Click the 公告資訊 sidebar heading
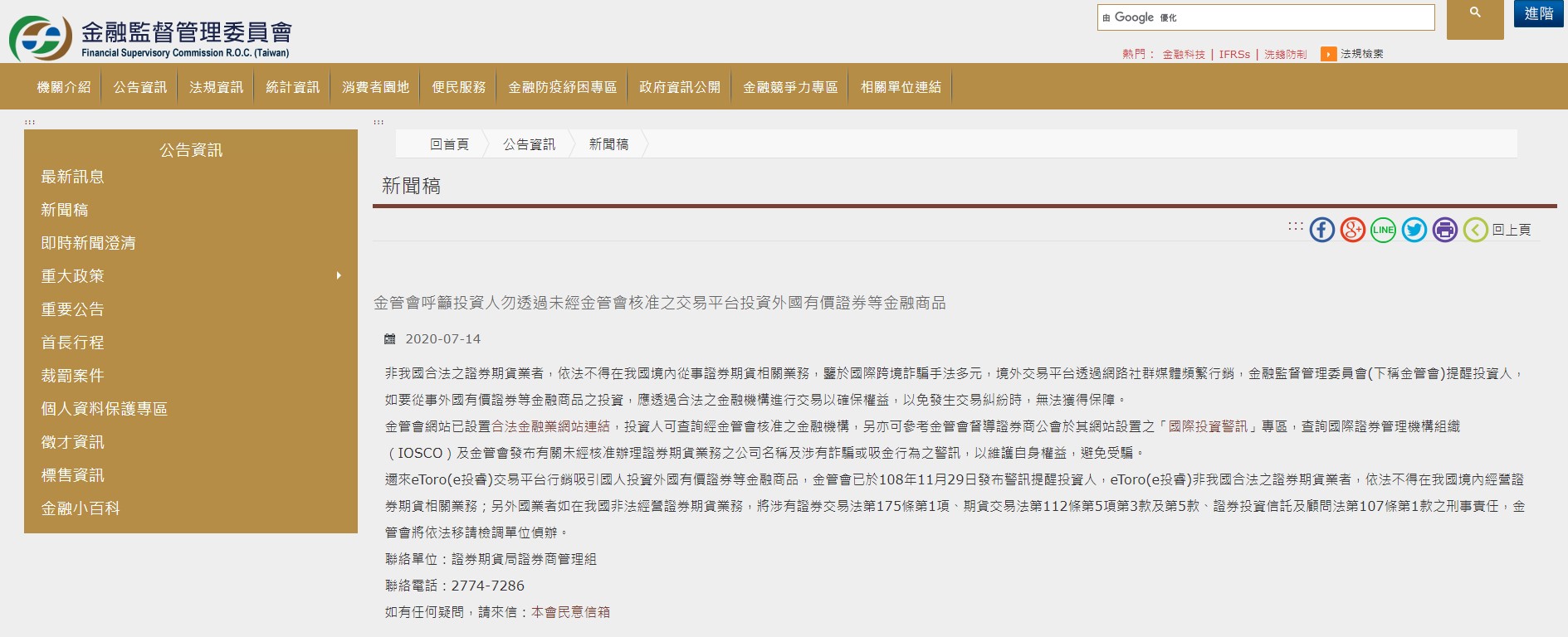Image resolution: width=1568 pixels, height=637 pixels. point(191,150)
